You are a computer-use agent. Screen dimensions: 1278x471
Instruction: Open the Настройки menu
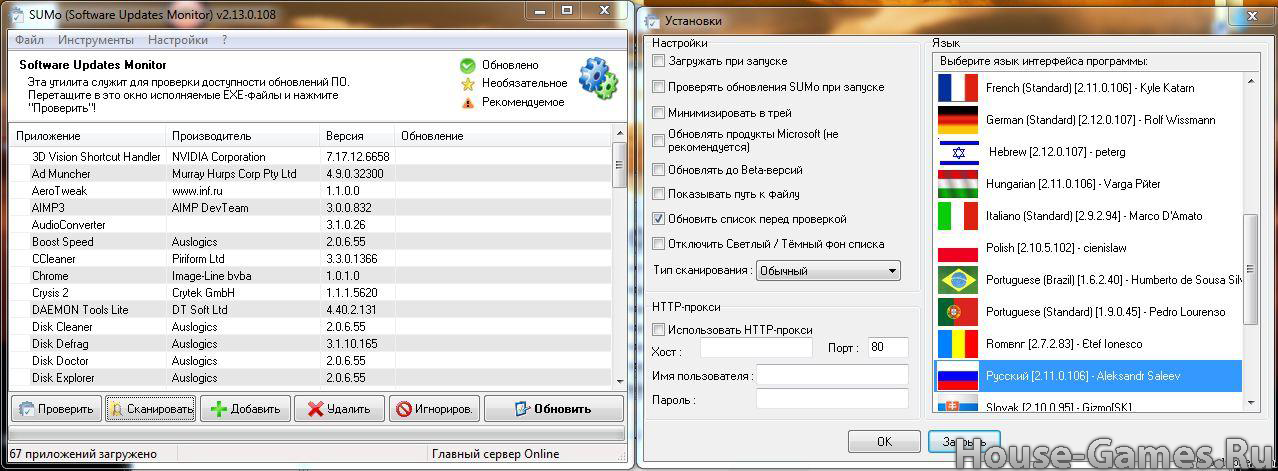coord(178,40)
